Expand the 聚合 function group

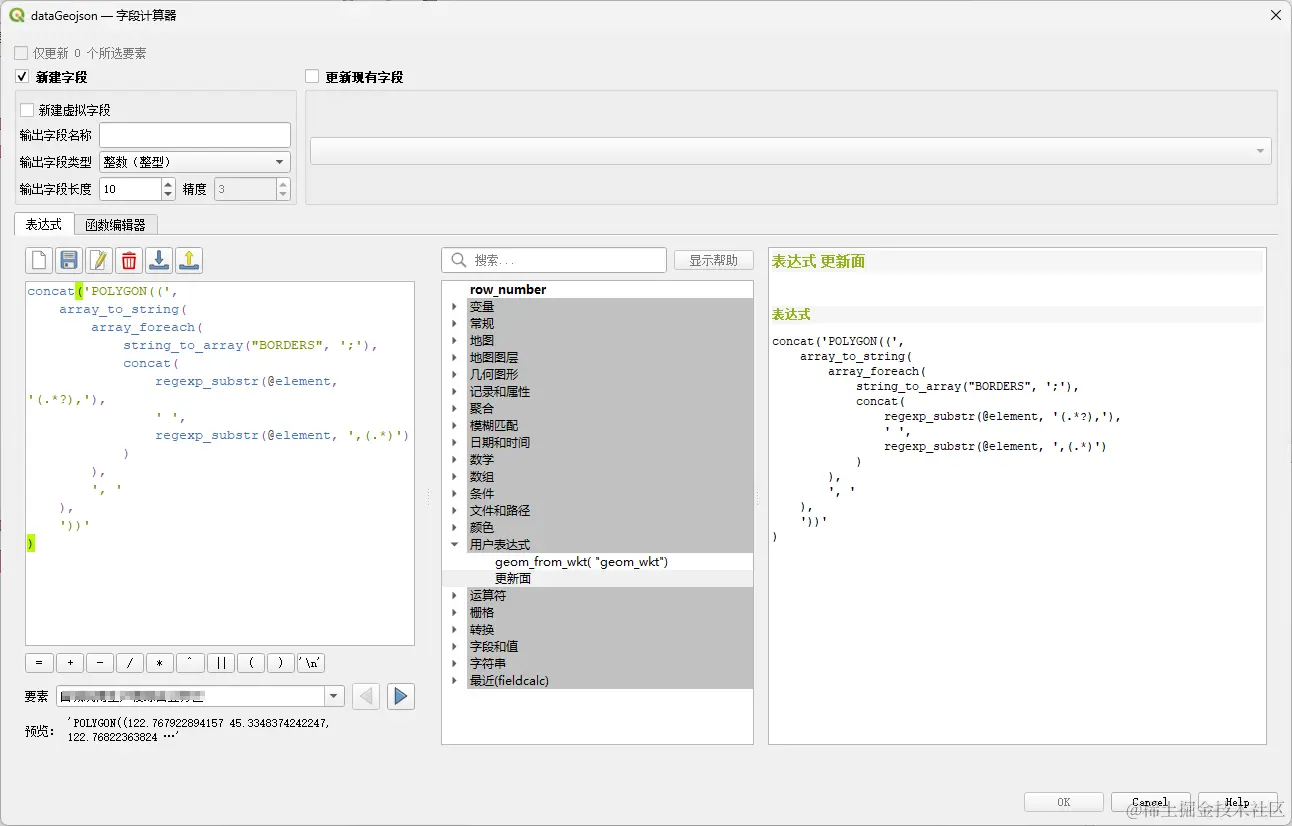coord(455,409)
